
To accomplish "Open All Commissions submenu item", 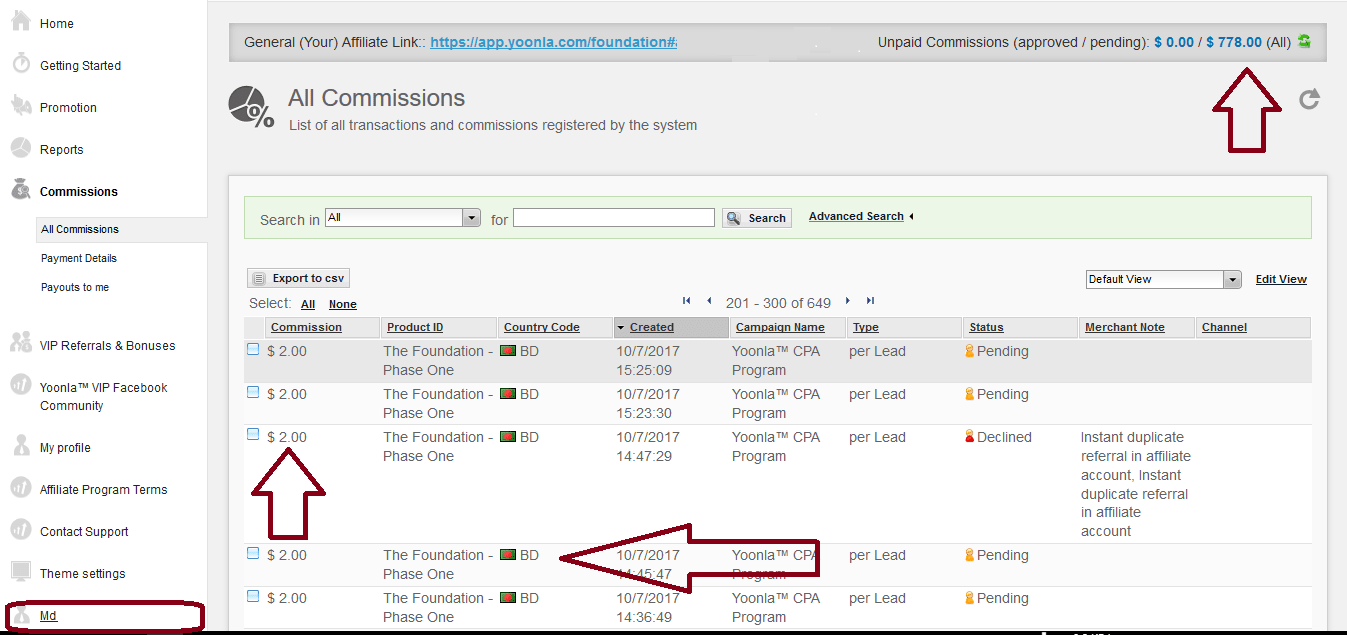I will (80, 229).
